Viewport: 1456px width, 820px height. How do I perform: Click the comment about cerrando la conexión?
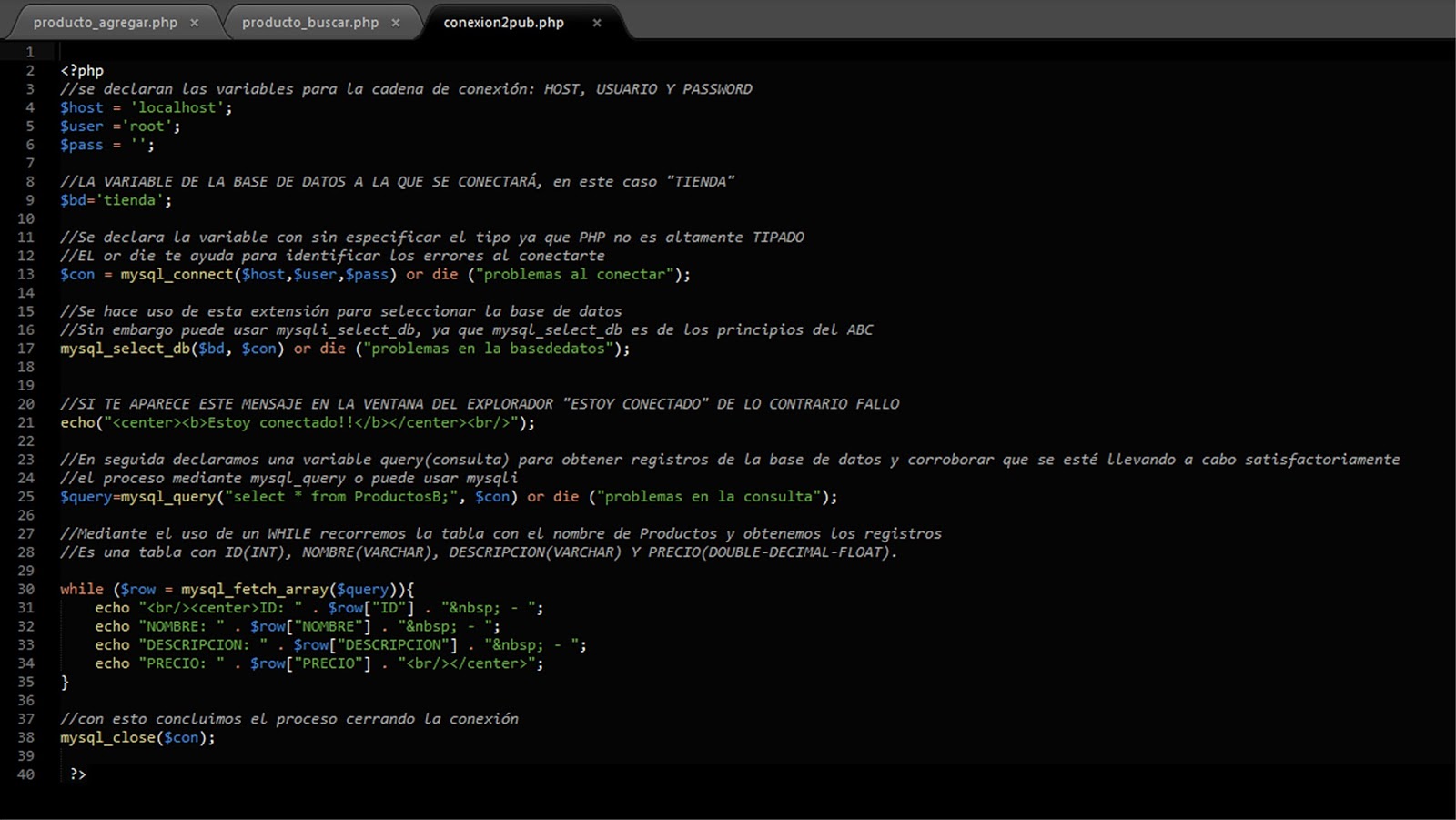pos(289,718)
